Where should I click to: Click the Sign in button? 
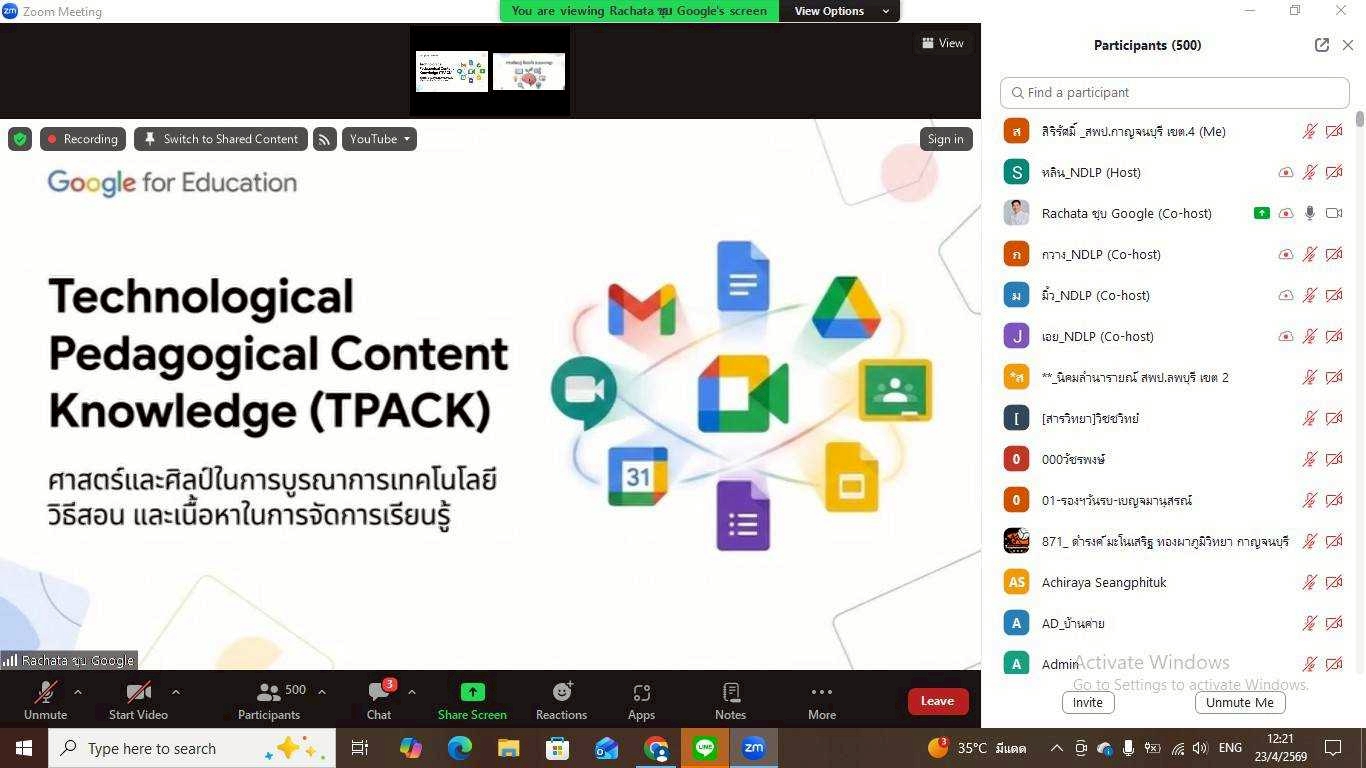pyautogui.click(x=945, y=139)
